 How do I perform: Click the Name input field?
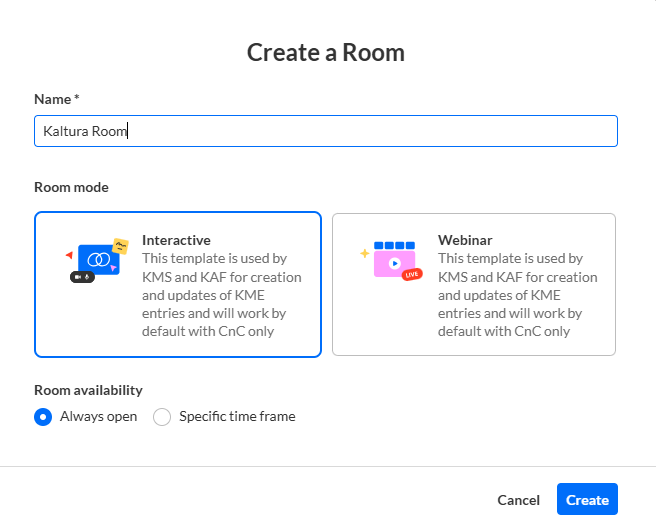click(325, 131)
